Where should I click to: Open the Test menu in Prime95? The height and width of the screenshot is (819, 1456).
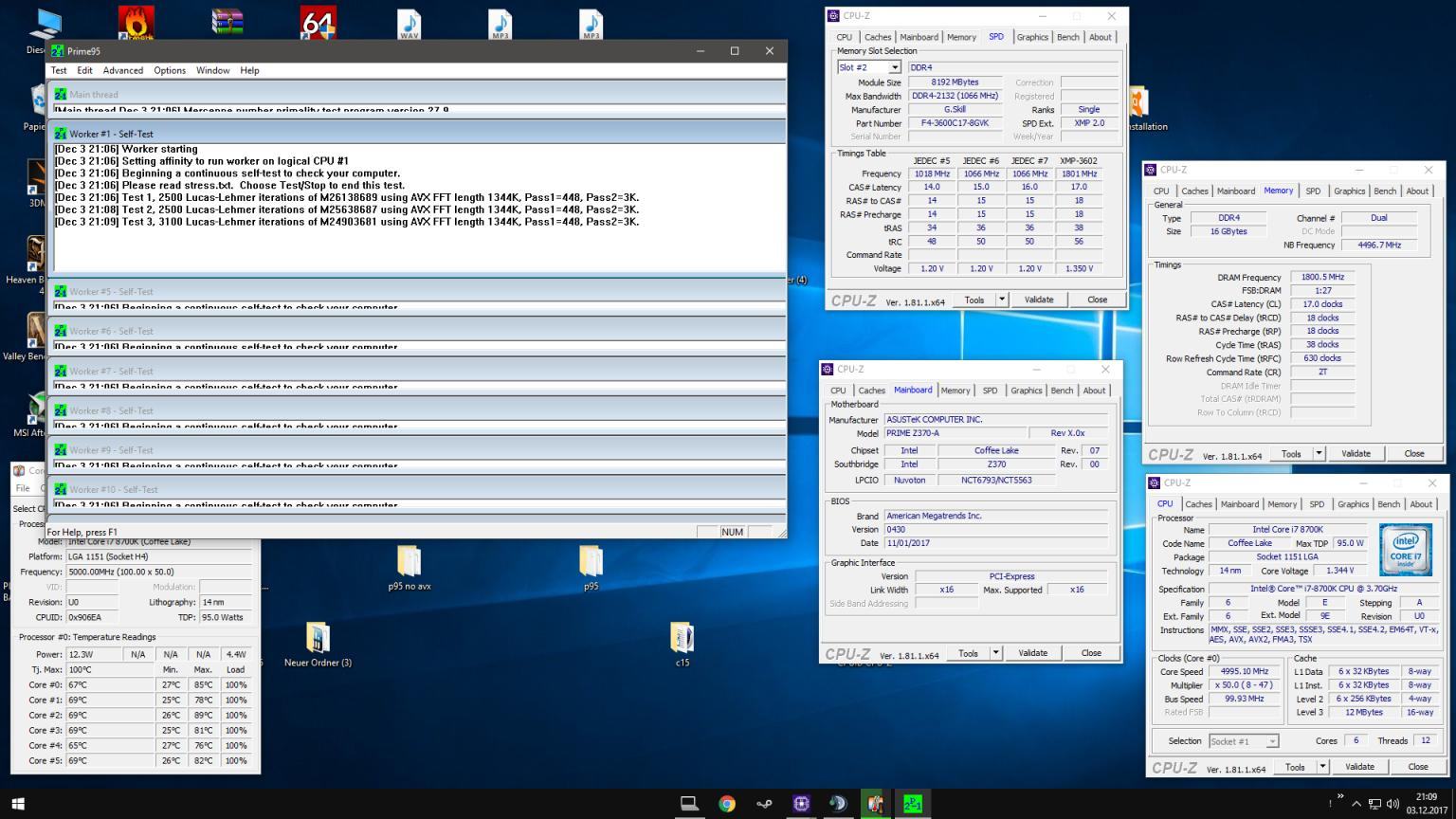tap(59, 70)
